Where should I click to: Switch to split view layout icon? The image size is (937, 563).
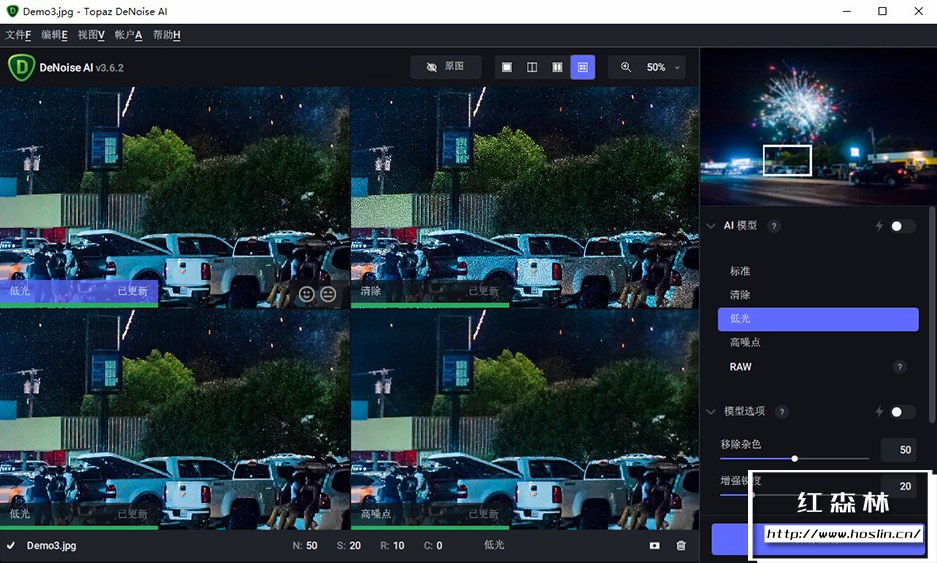(532, 67)
